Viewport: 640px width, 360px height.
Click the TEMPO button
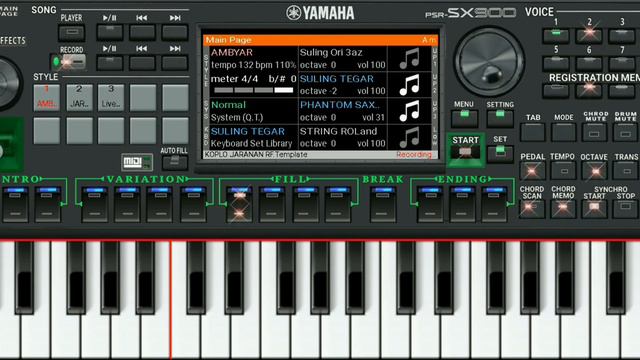coord(564,171)
